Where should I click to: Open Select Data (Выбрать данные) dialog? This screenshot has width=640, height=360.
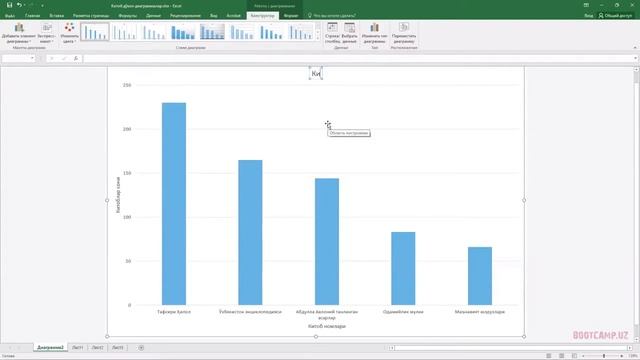pos(349,33)
